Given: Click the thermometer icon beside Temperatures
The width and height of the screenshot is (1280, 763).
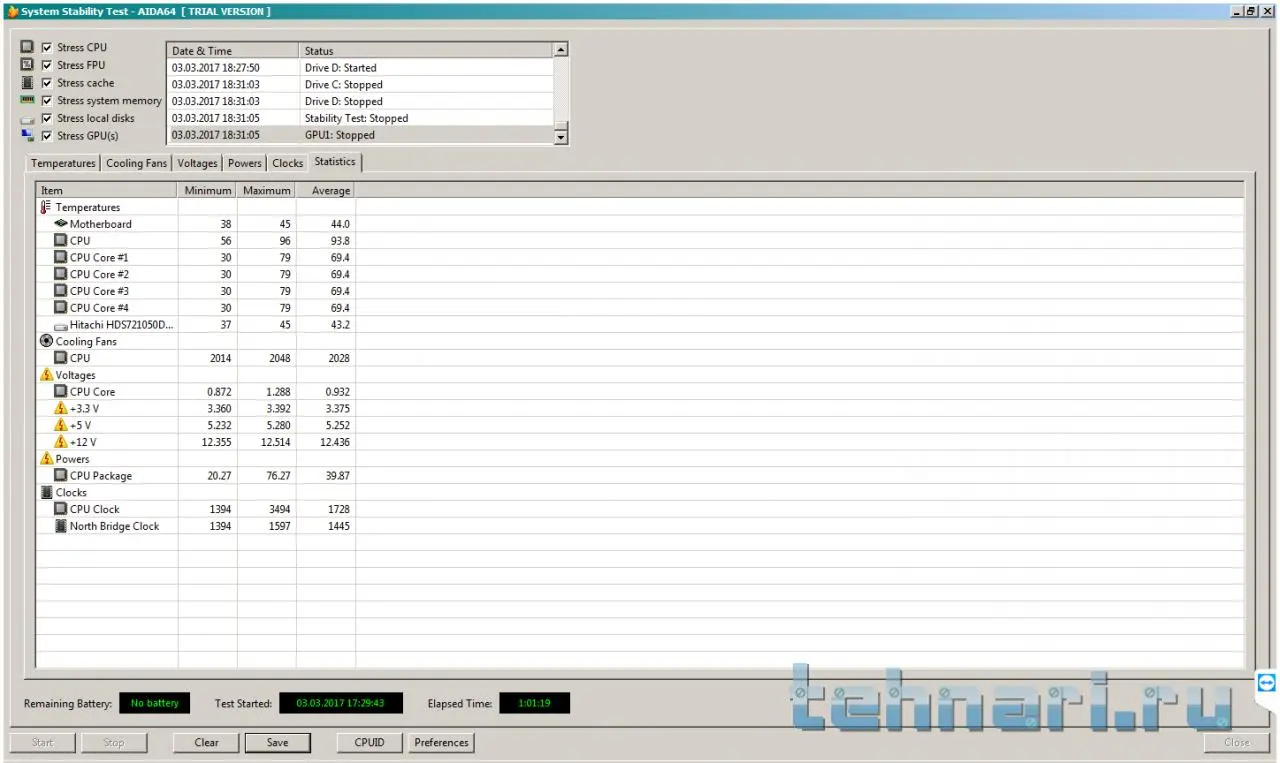Looking at the screenshot, I should click(46, 207).
